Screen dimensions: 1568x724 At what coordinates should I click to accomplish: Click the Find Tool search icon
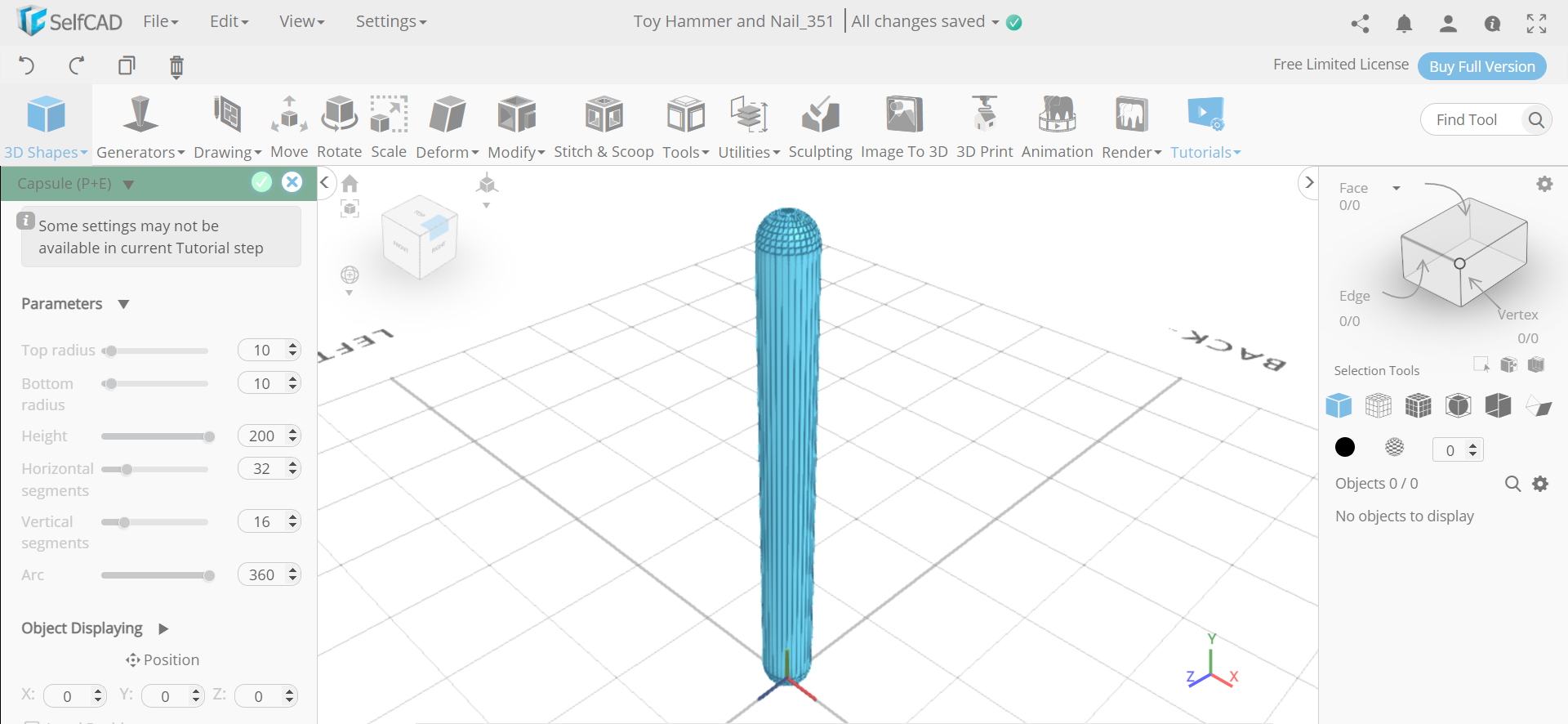pos(1536,120)
